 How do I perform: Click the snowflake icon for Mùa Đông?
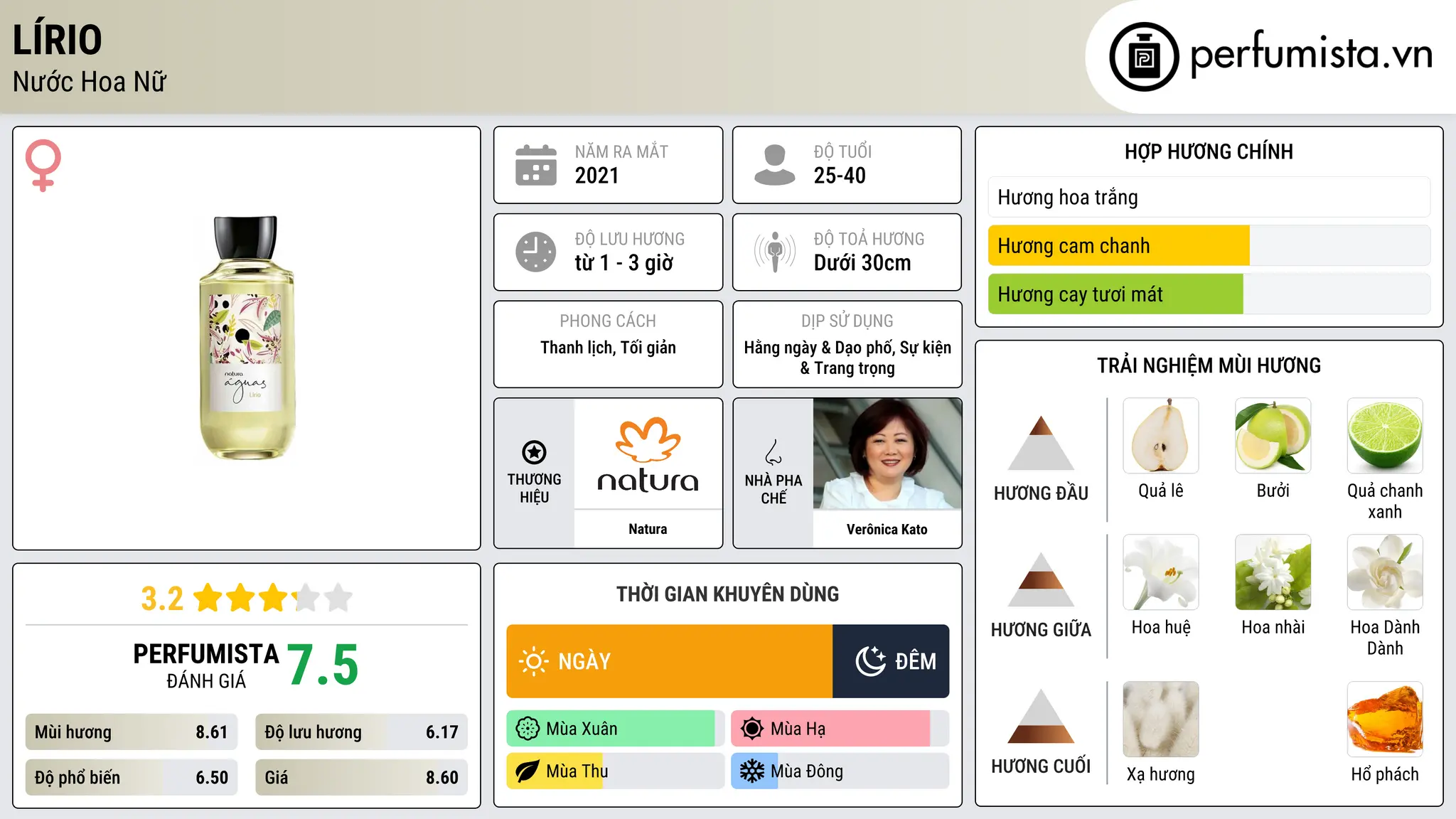click(752, 771)
